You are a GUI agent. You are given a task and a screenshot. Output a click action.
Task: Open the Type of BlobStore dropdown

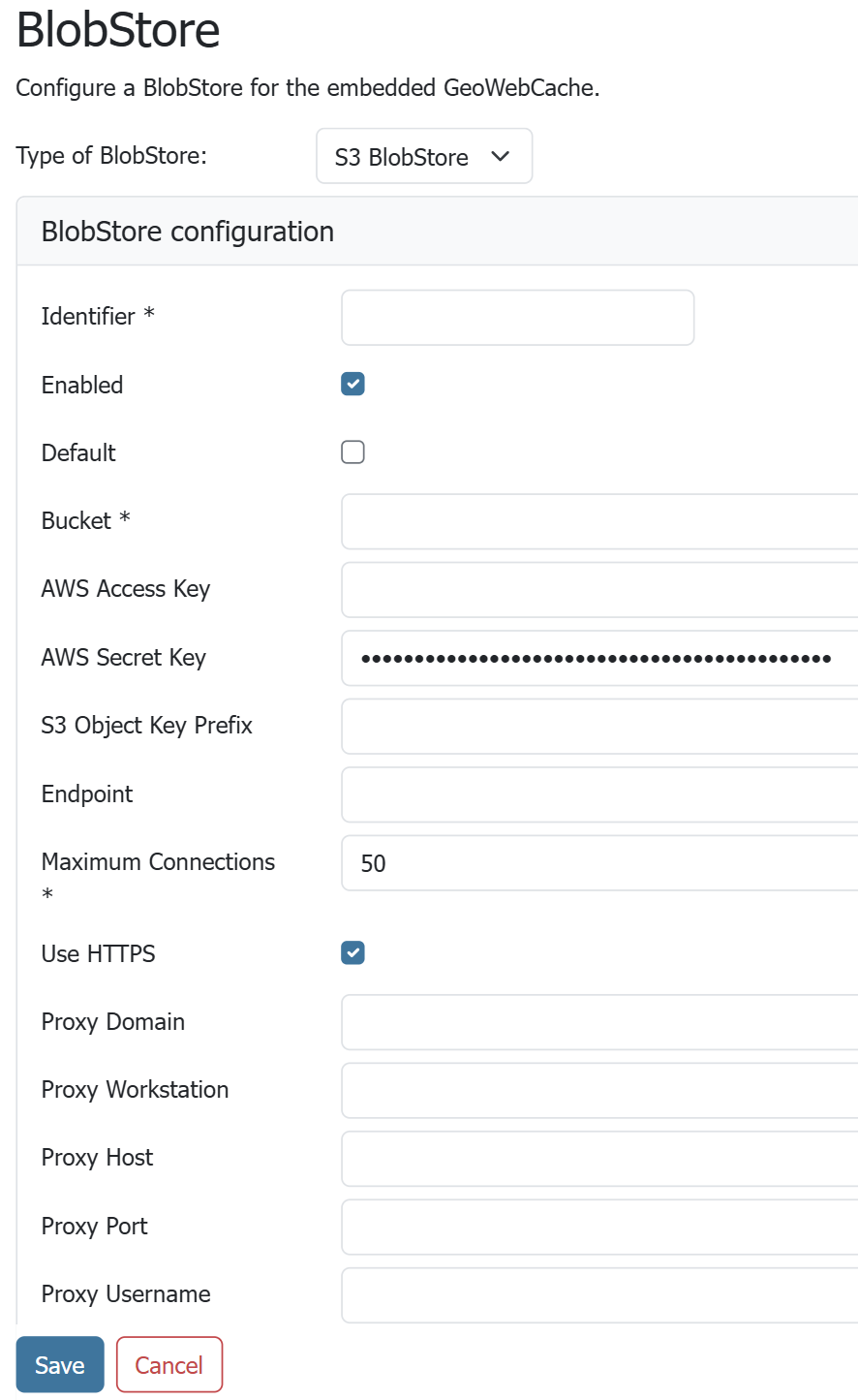[x=424, y=156]
